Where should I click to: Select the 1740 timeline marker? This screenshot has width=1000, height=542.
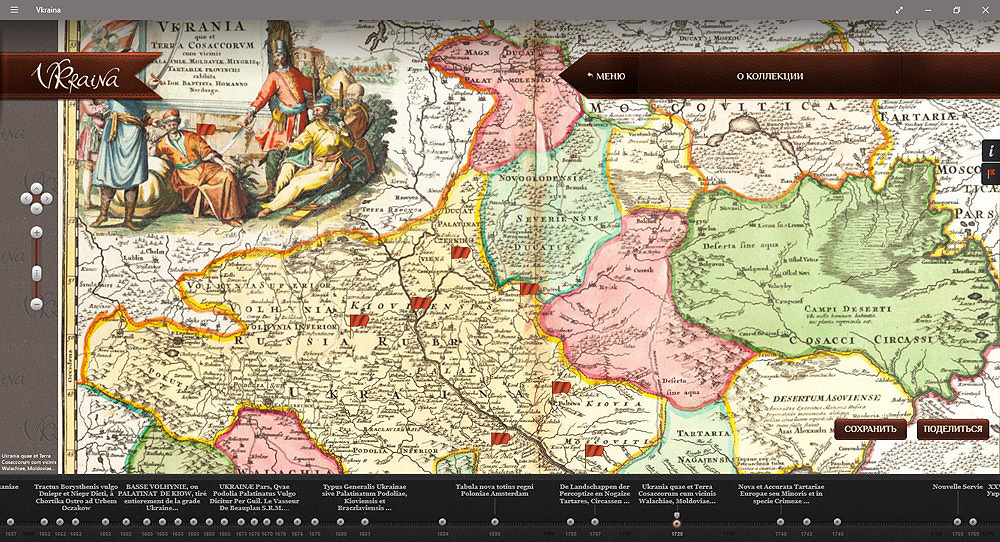(781, 522)
